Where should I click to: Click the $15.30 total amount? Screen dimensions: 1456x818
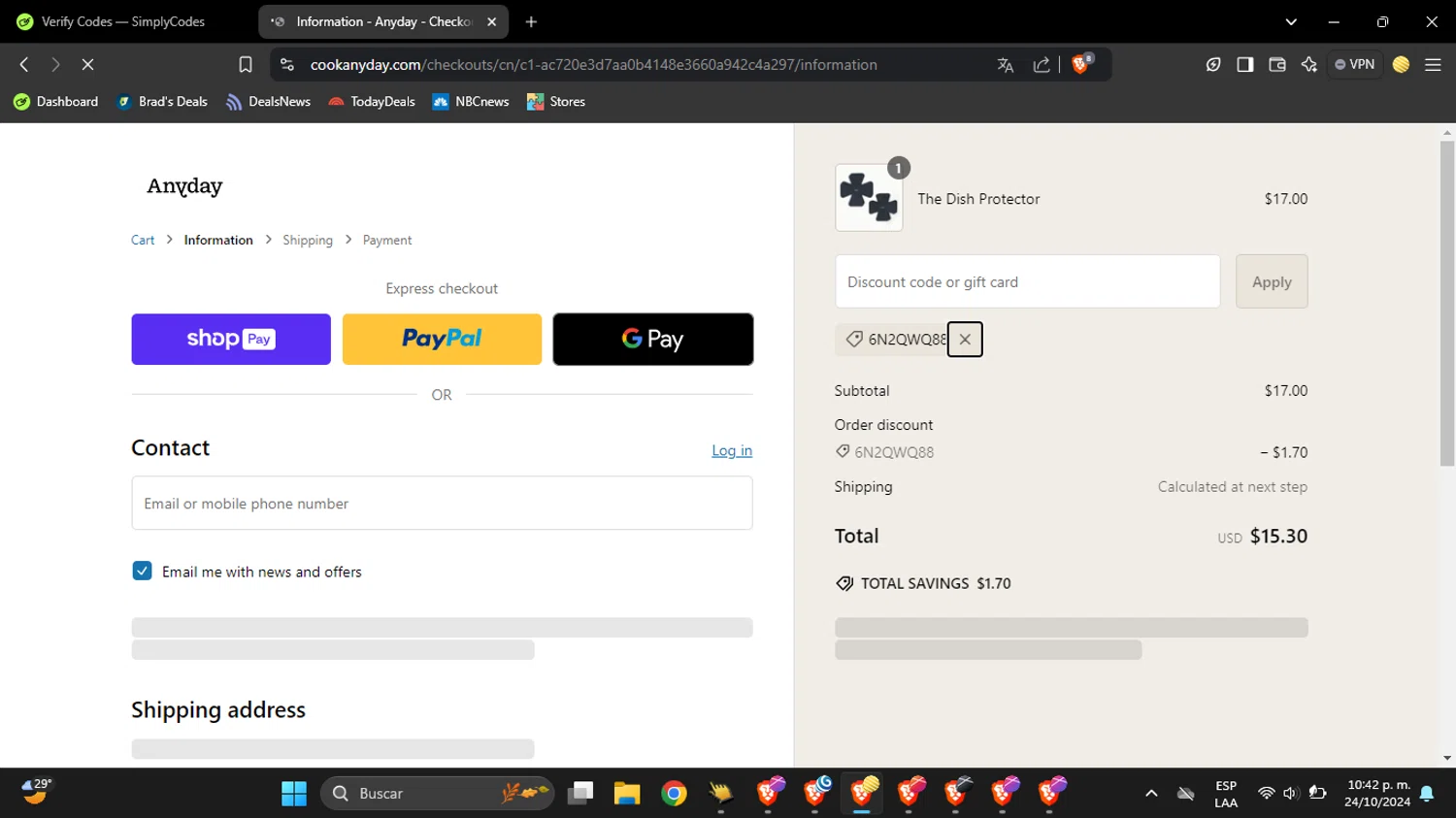(x=1278, y=536)
